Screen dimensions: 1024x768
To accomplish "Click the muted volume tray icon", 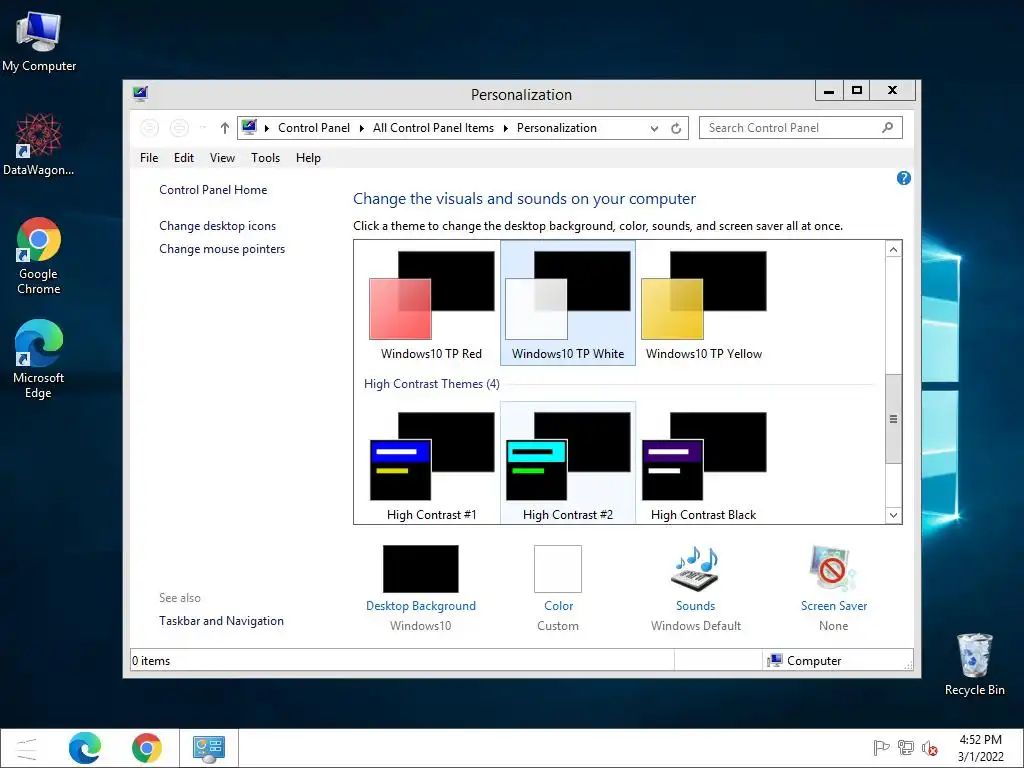I will (x=929, y=748).
